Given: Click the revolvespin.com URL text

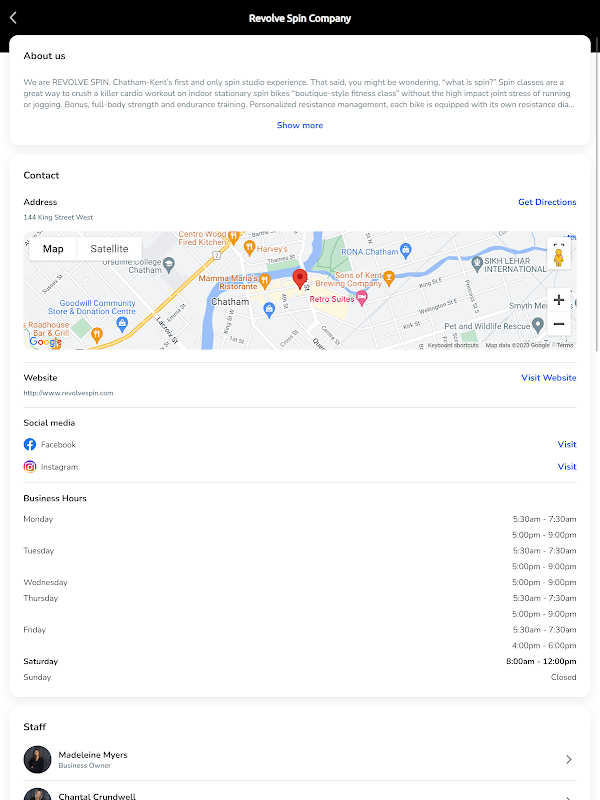Looking at the screenshot, I should pos(68,393).
